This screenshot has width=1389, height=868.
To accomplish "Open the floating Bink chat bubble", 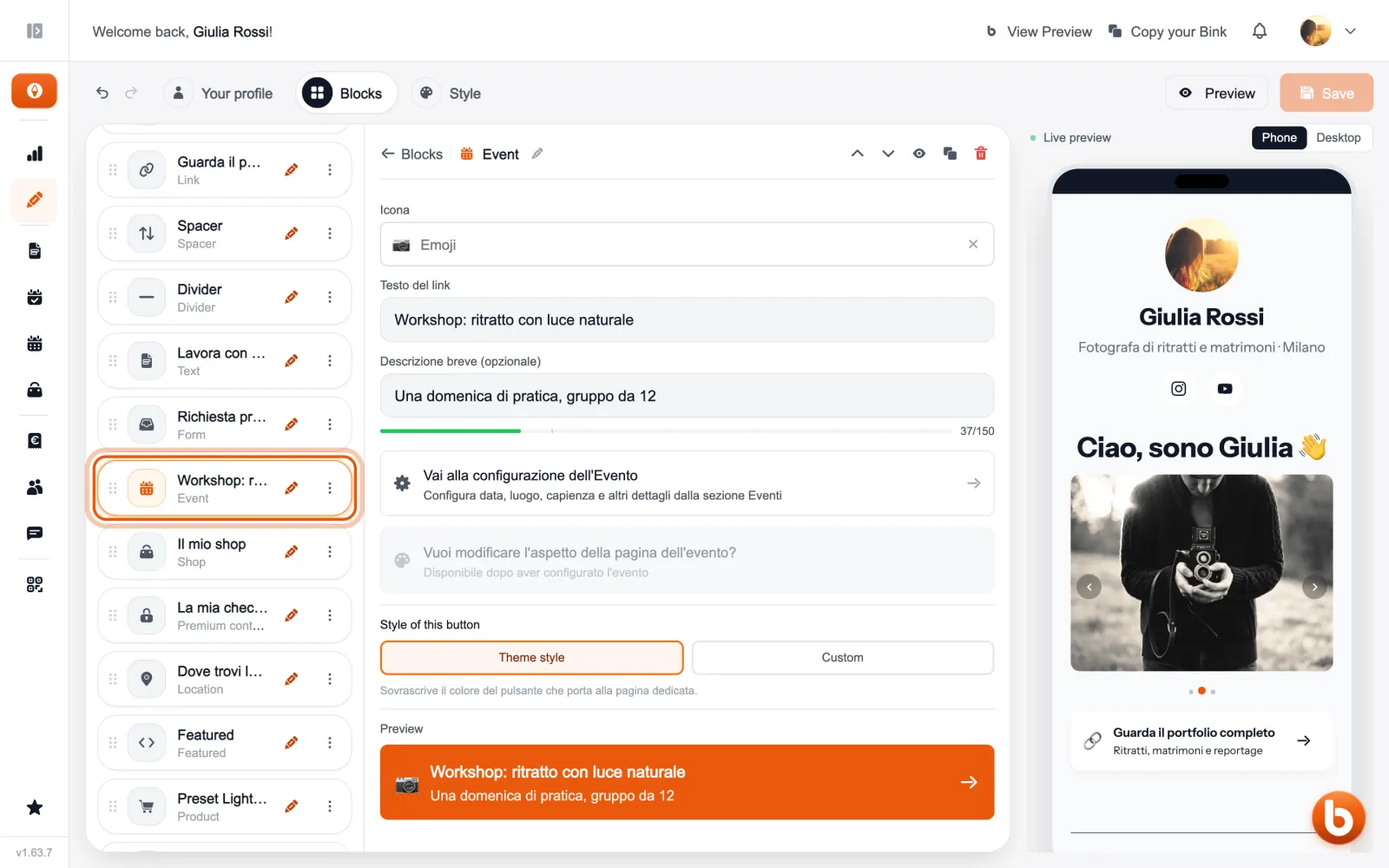I will [1338, 817].
